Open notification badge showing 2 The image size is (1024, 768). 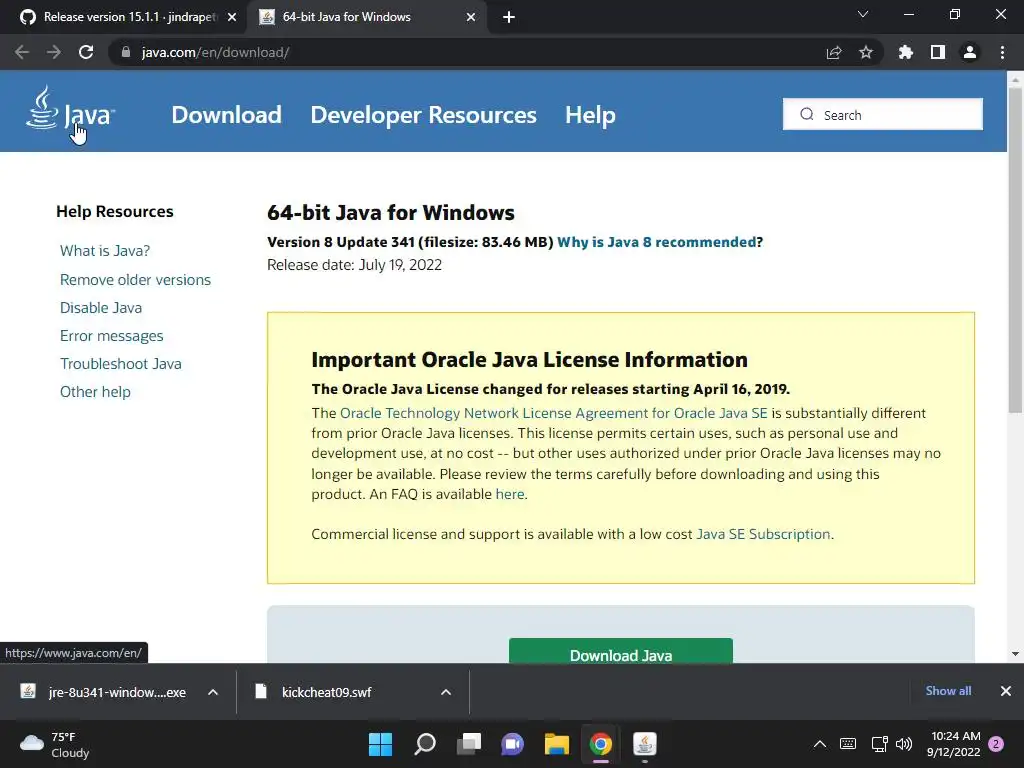pyautogui.click(x=996, y=744)
